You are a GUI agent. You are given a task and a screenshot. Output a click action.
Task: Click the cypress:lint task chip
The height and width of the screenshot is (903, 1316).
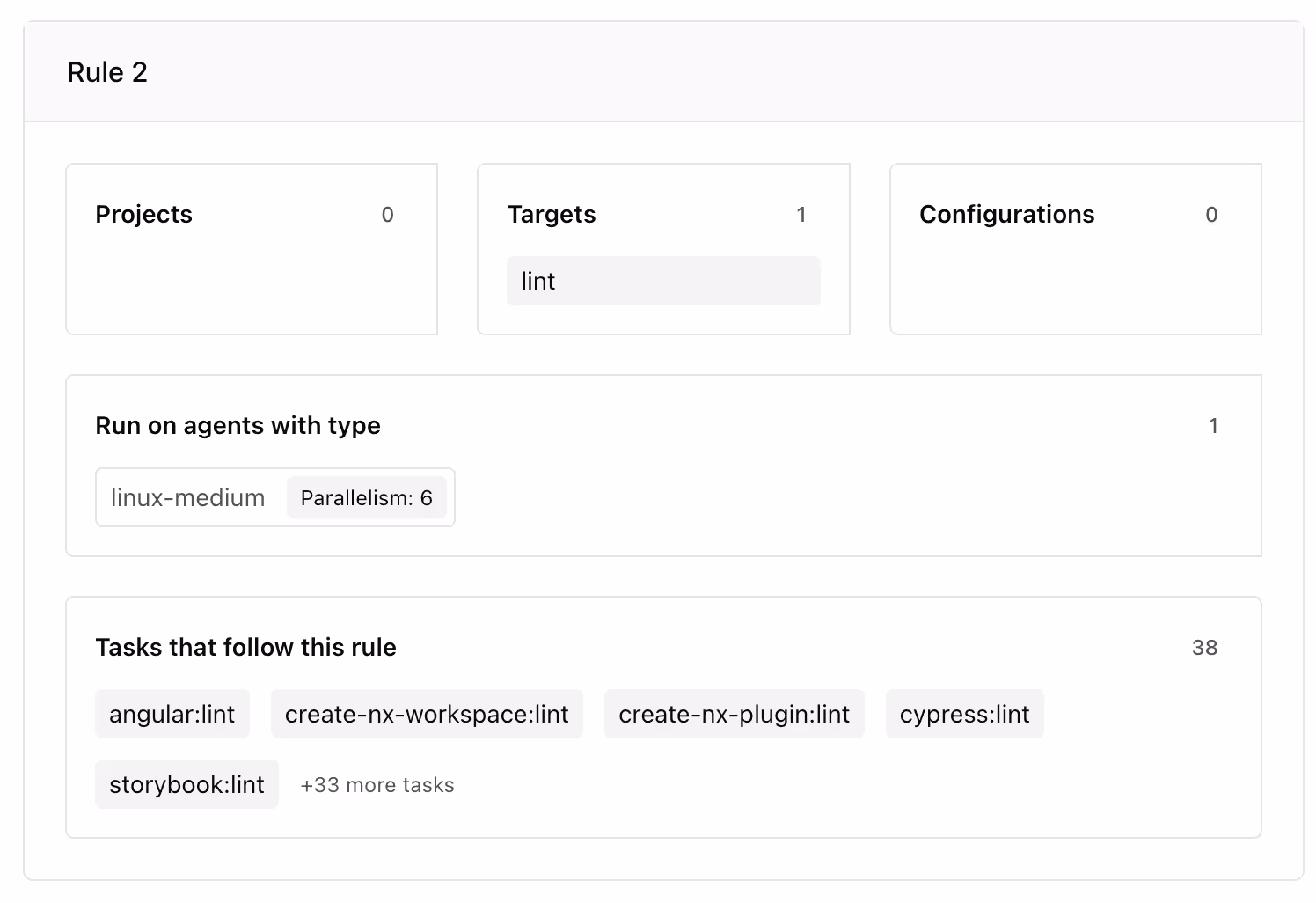[964, 714]
